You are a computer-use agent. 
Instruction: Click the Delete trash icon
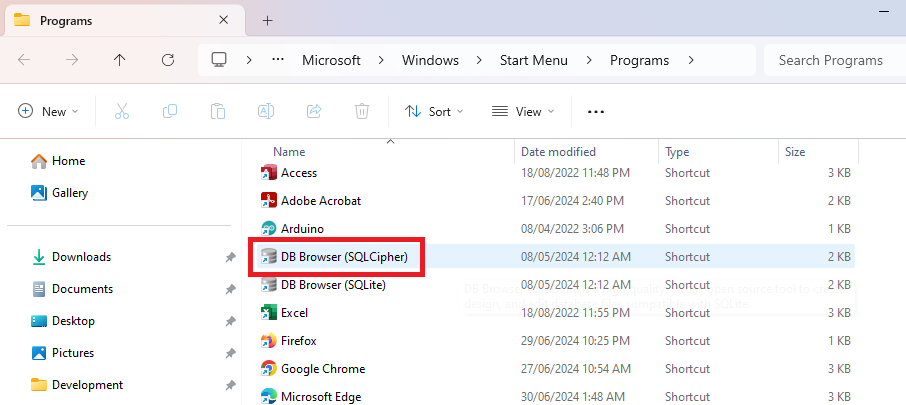(362, 112)
